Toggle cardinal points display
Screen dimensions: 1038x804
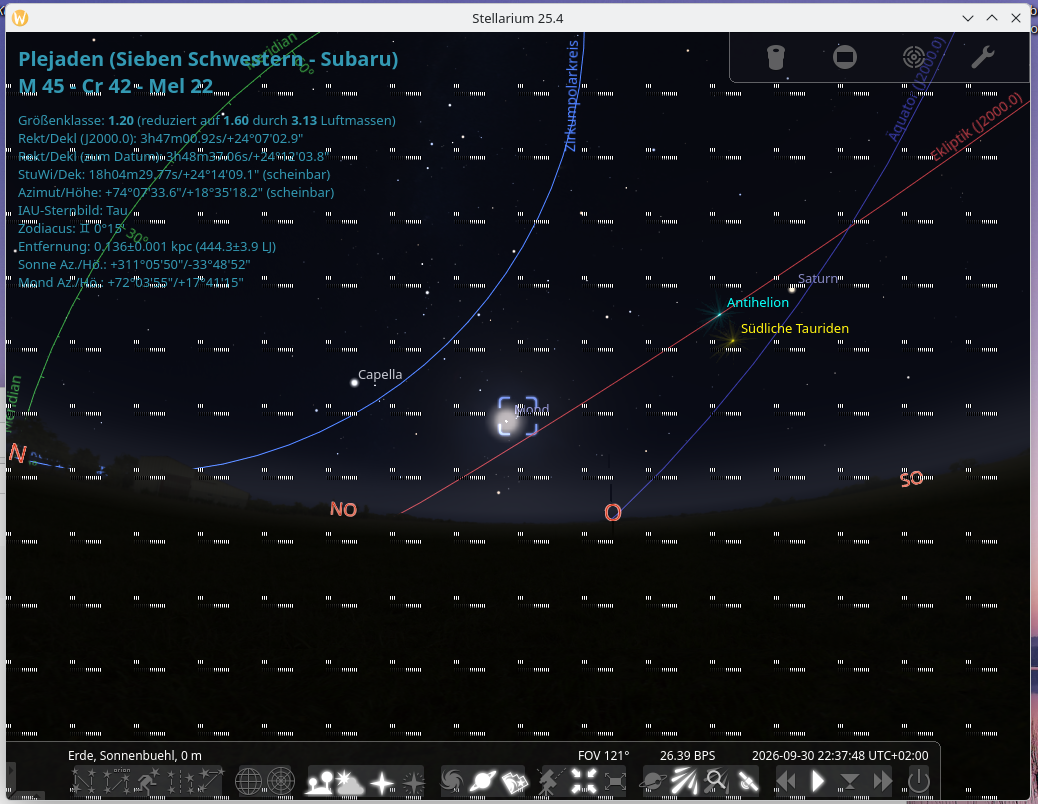(382, 782)
